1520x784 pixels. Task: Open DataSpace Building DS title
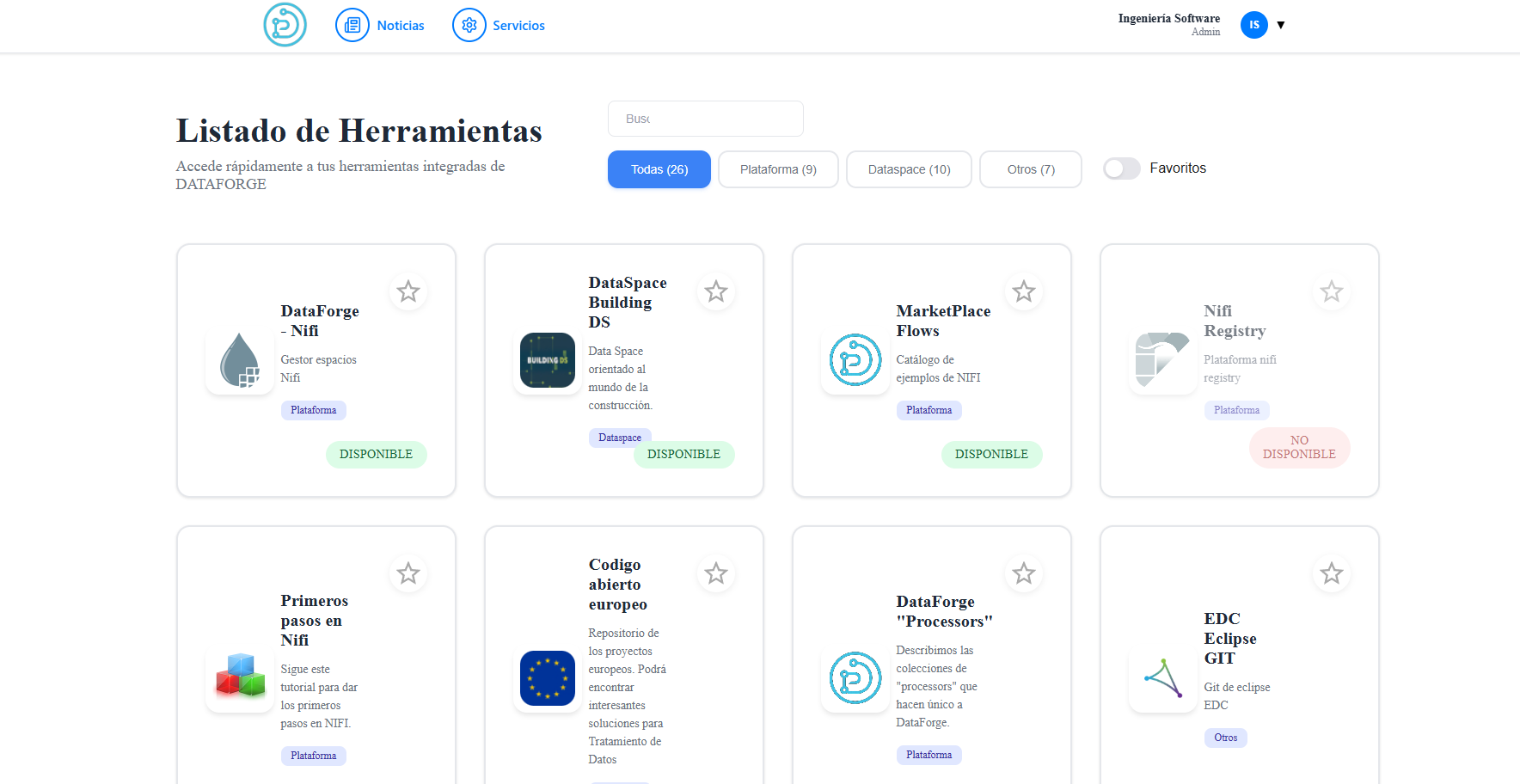[628, 303]
